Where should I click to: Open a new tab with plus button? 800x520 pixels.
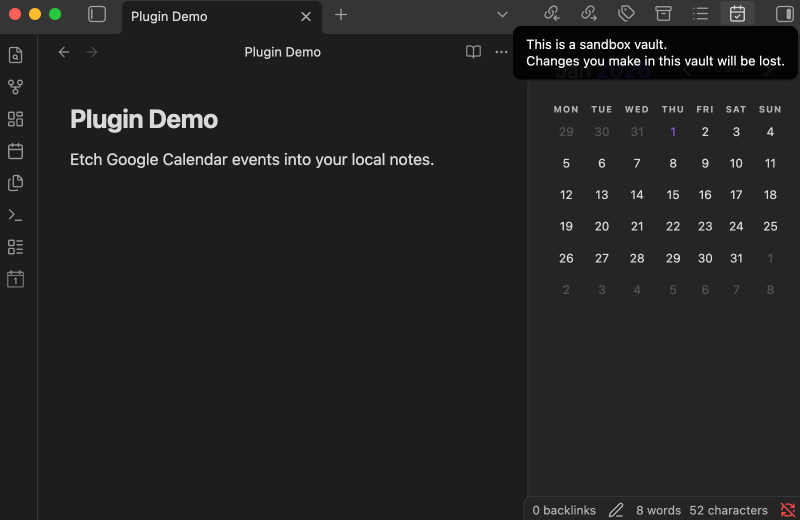341,15
